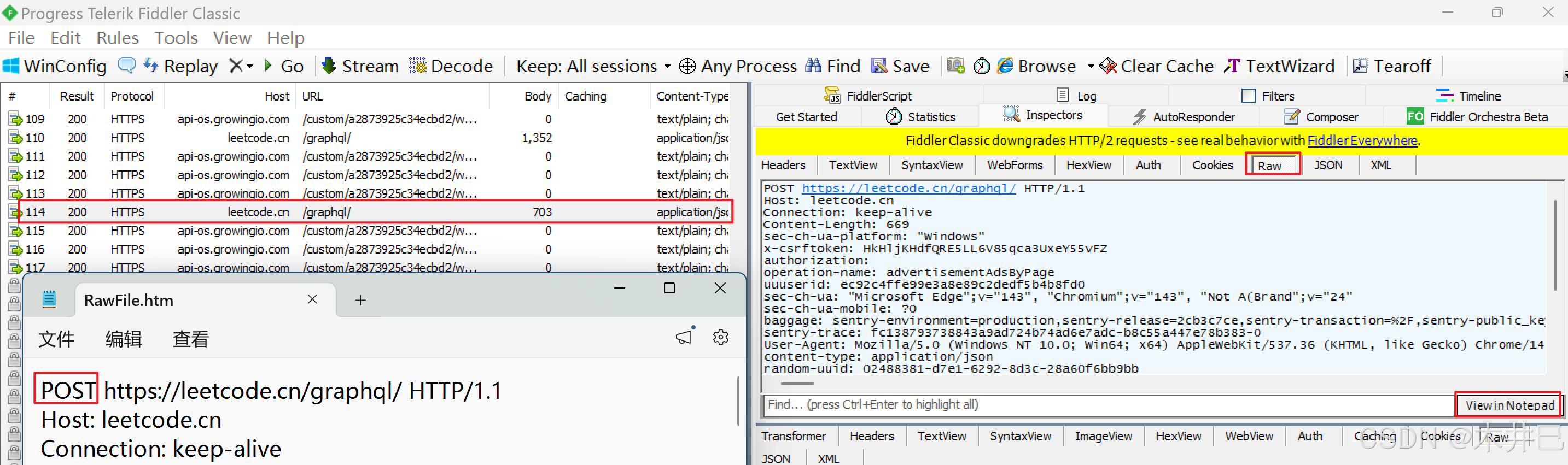Replay the selected session
Screen dimensions: 1568x465
pos(180,66)
